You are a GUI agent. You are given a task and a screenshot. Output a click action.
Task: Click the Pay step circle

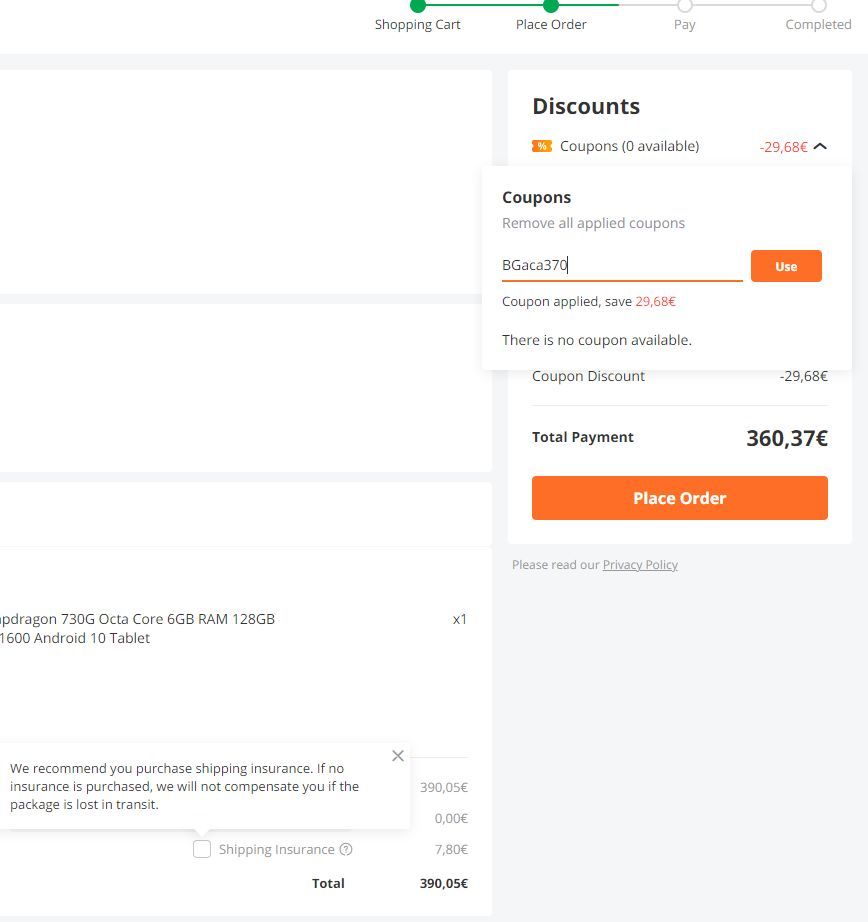[685, 6]
